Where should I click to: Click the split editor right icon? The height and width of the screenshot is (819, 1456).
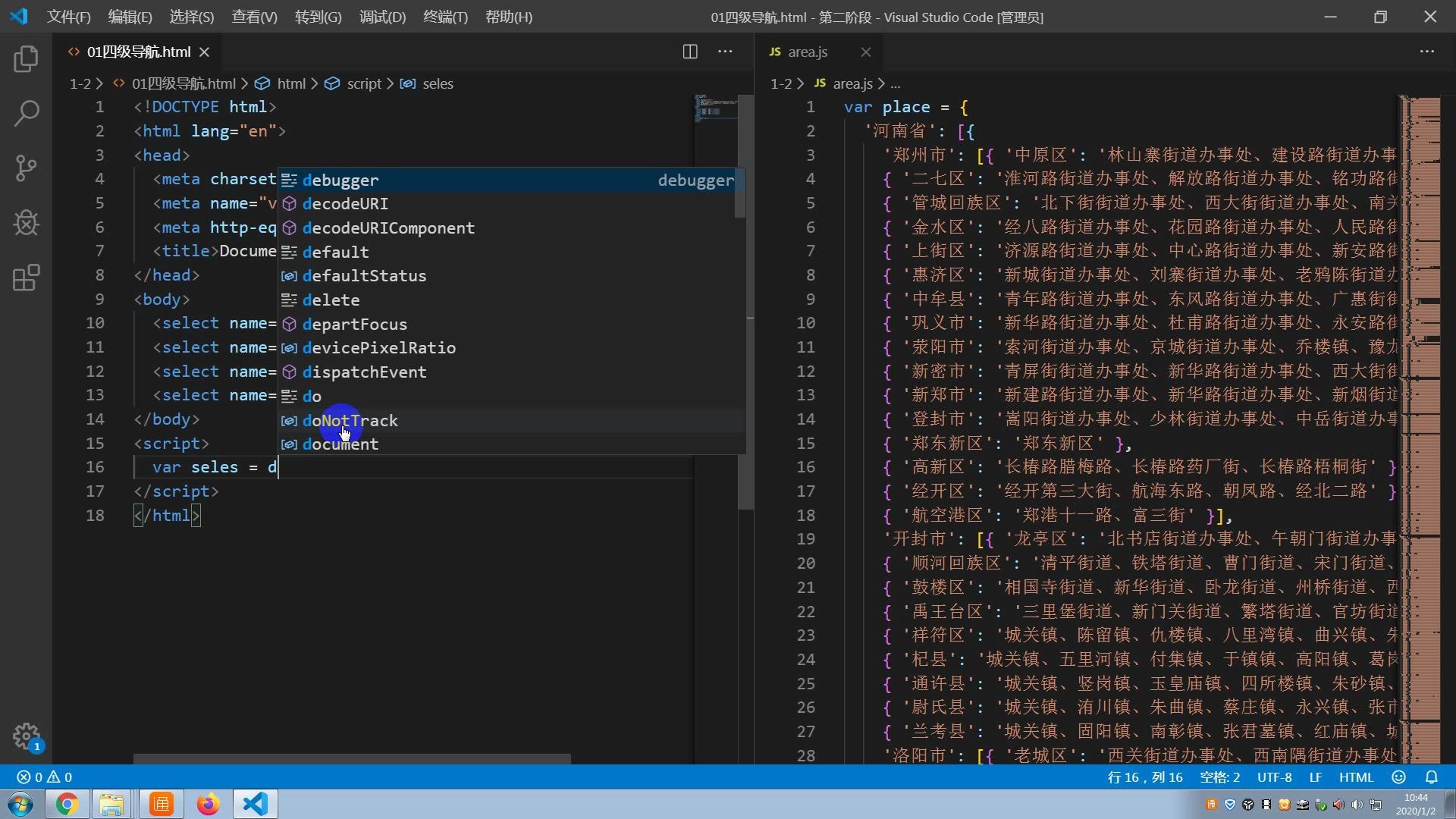click(690, 52)
